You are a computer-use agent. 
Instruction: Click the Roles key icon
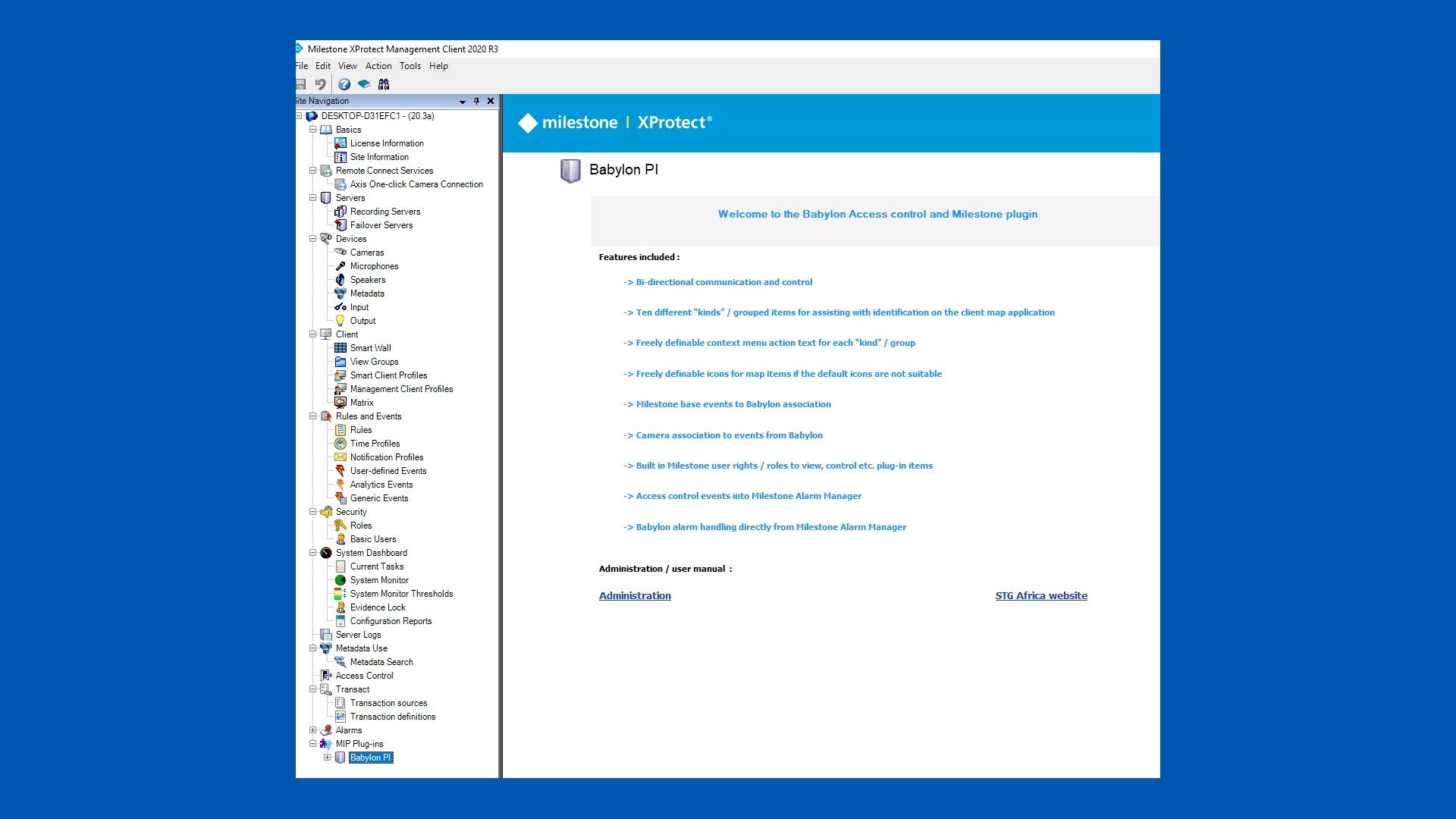pos(340,526)
